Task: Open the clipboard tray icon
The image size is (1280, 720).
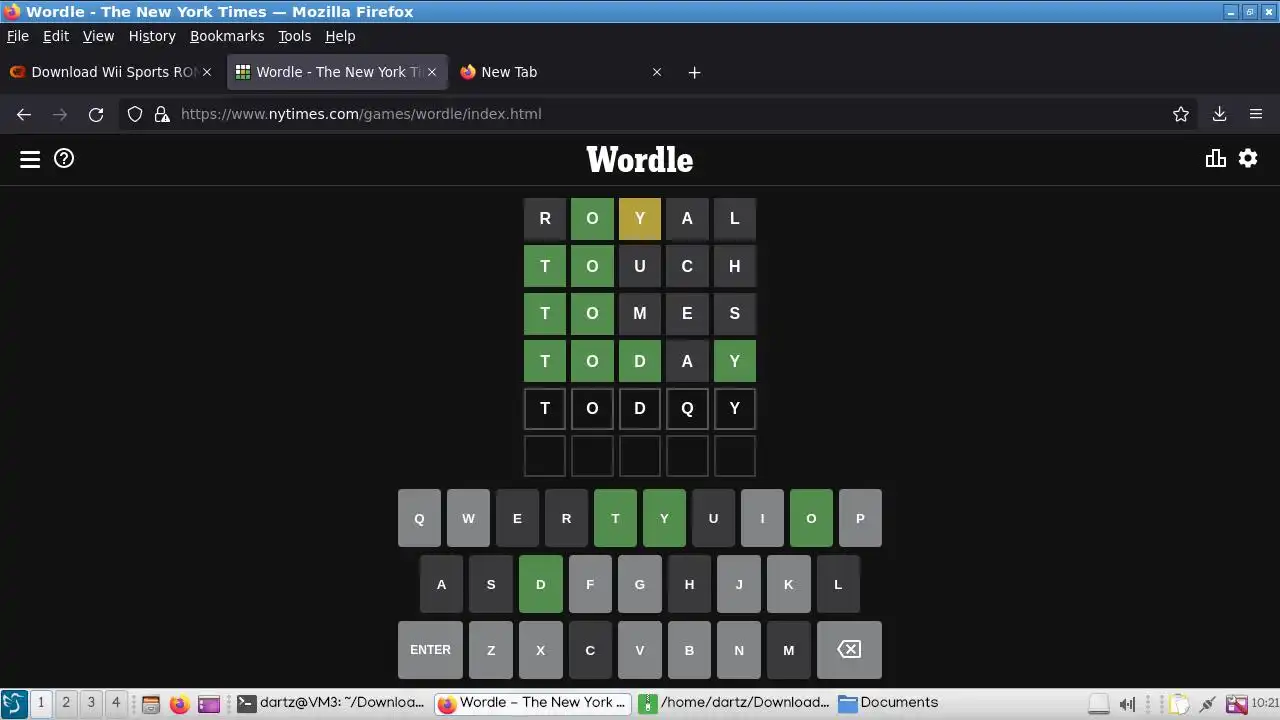Action: point(1180,704)
